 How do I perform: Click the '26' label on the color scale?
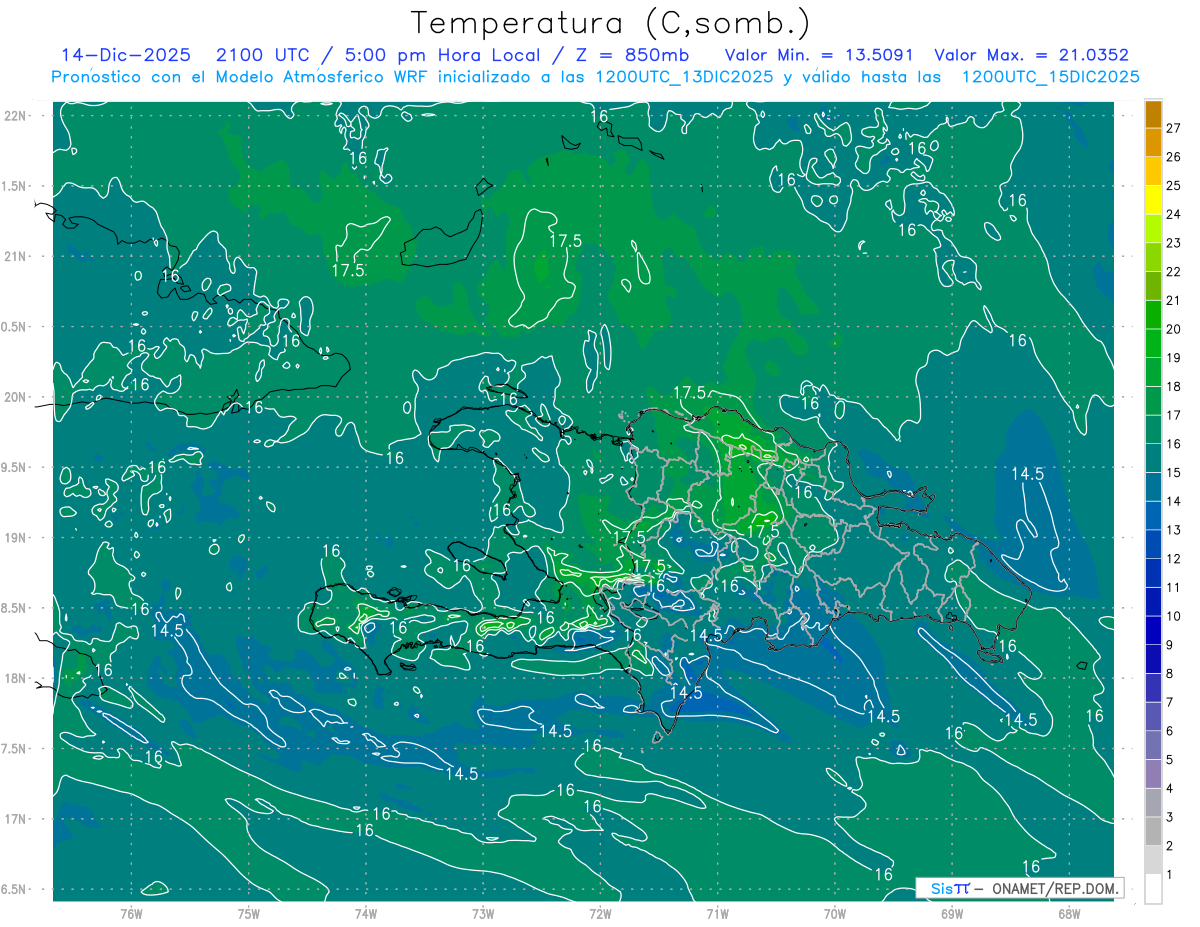(1174, 157)
